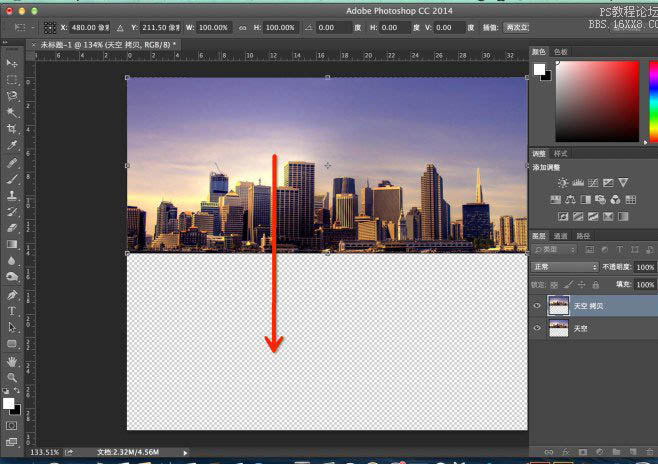
Task: Hide the 天空 拷贝 layer
Action: click(x=537, y=305)
